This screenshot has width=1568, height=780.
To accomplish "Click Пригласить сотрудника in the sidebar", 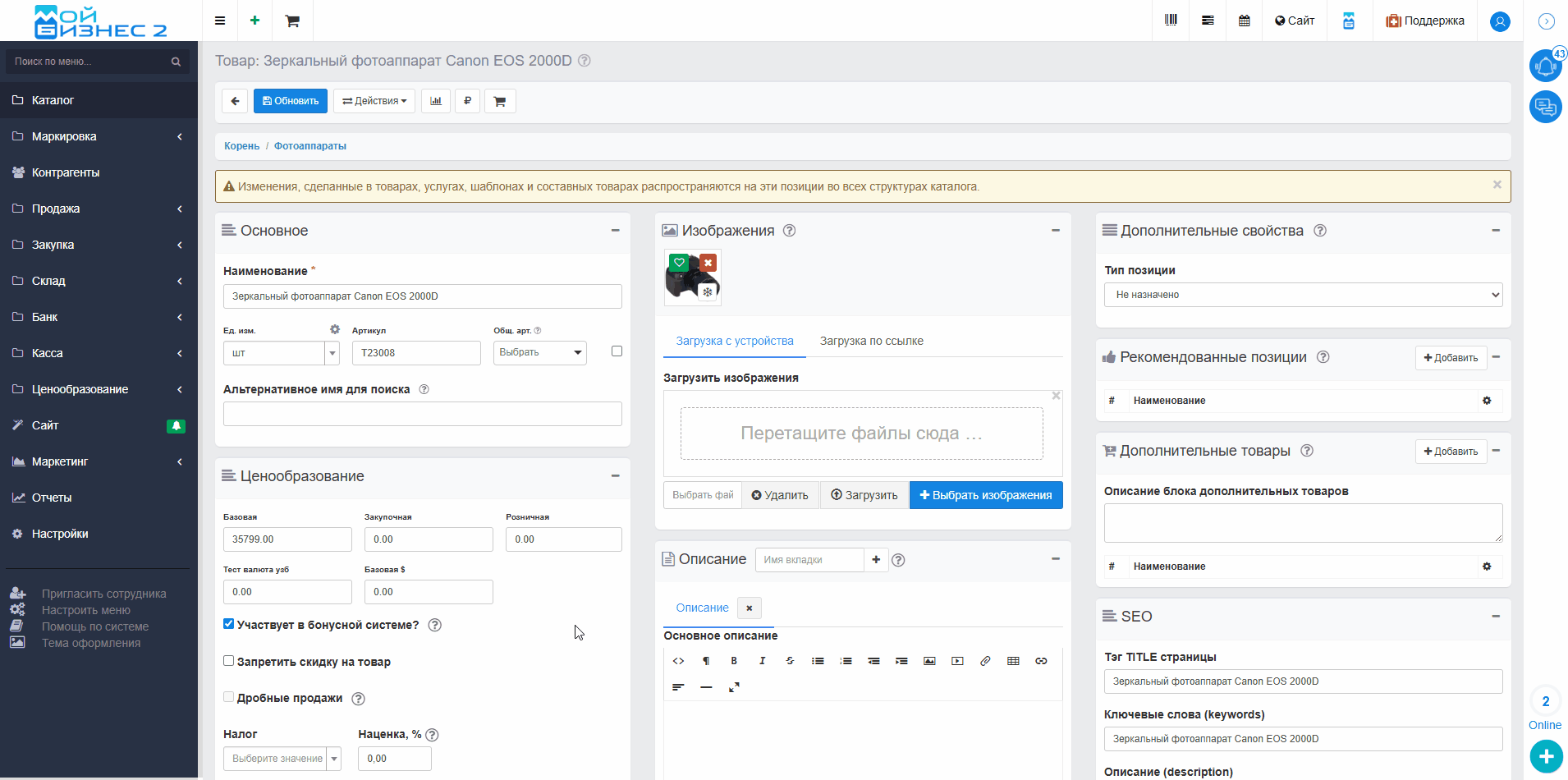I will tap(104, 594).
